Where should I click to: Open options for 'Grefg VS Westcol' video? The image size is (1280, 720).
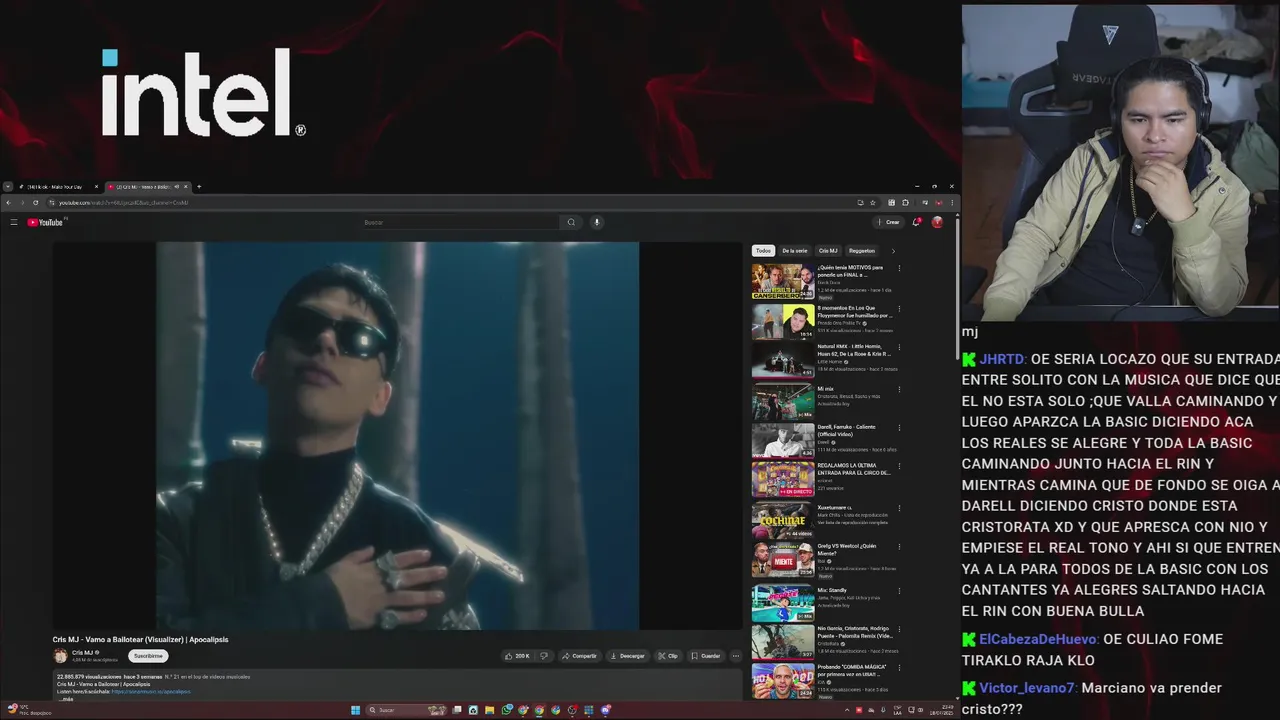[x=899, y=548]
